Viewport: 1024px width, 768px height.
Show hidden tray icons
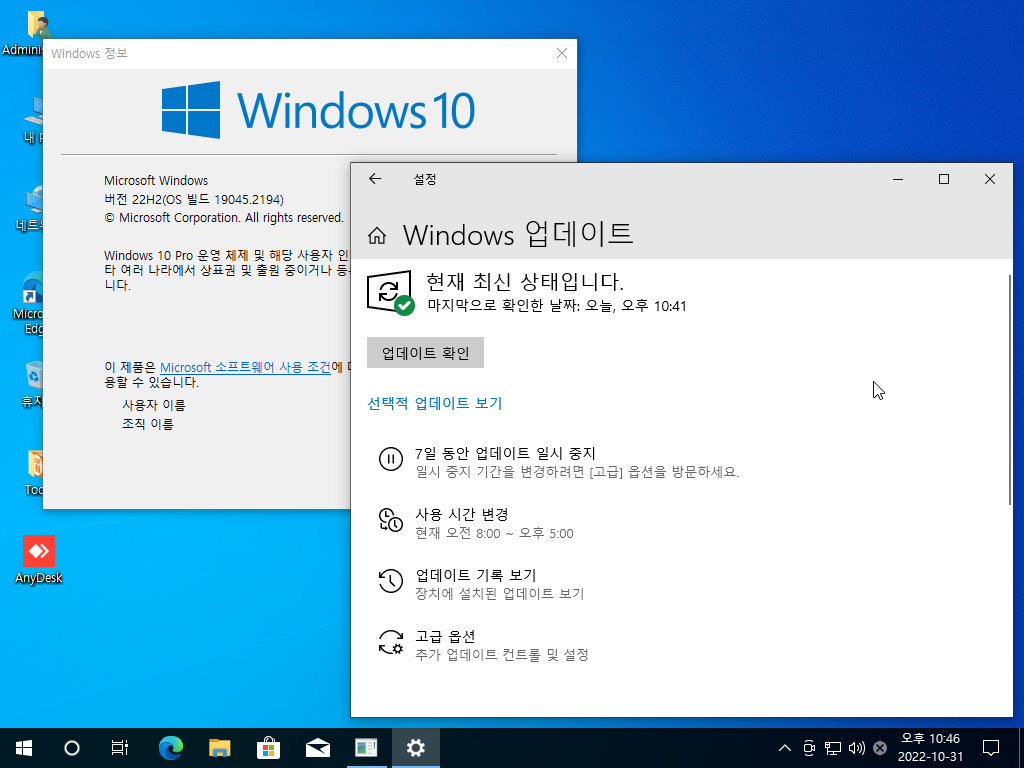click(x=786, y=748)
